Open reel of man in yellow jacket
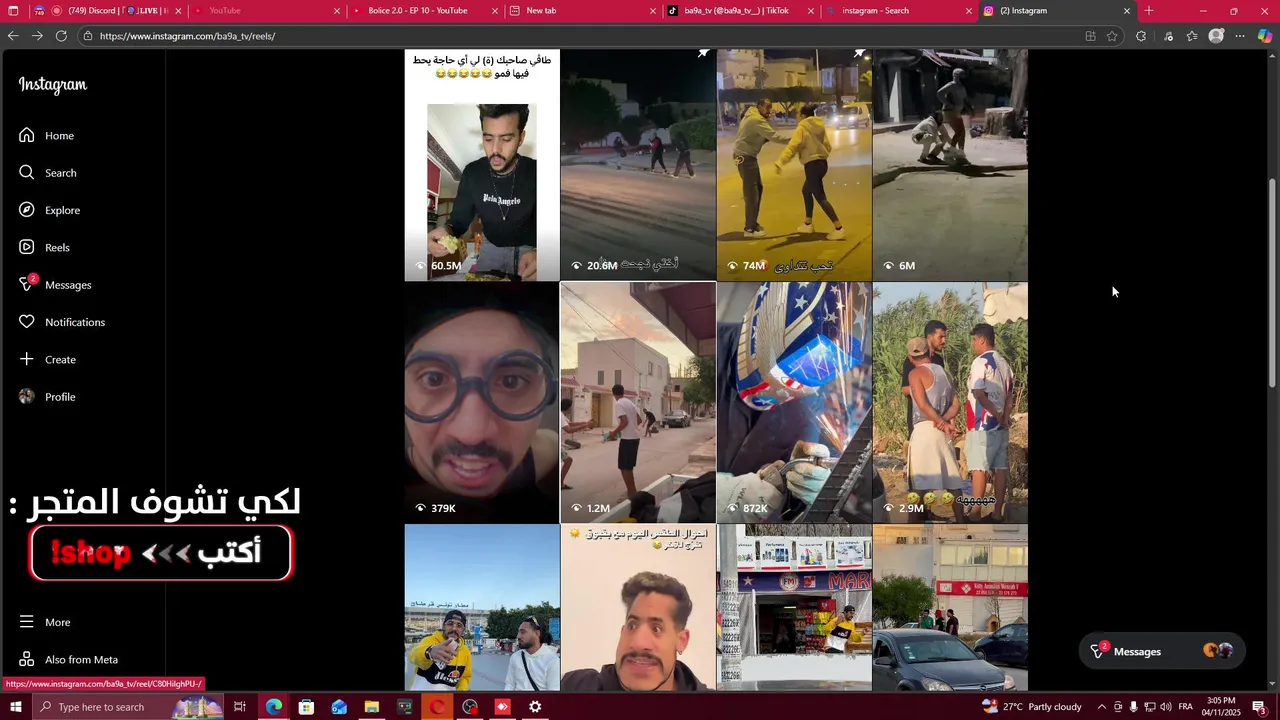Screen dimensions: 1280x720 tap(482, 608)
